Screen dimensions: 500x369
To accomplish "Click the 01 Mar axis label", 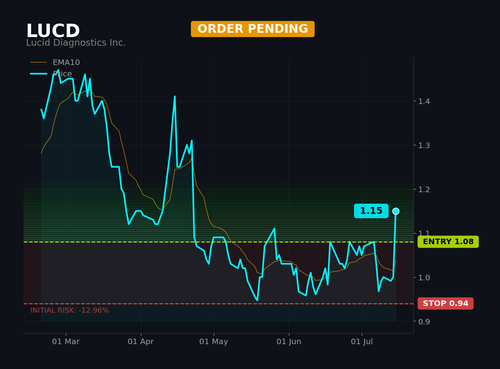I will [66, 342].
